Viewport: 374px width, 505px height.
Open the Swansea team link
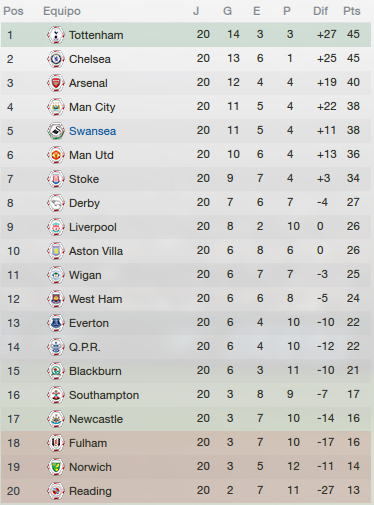pyautogui.click(x=92, y=131)
